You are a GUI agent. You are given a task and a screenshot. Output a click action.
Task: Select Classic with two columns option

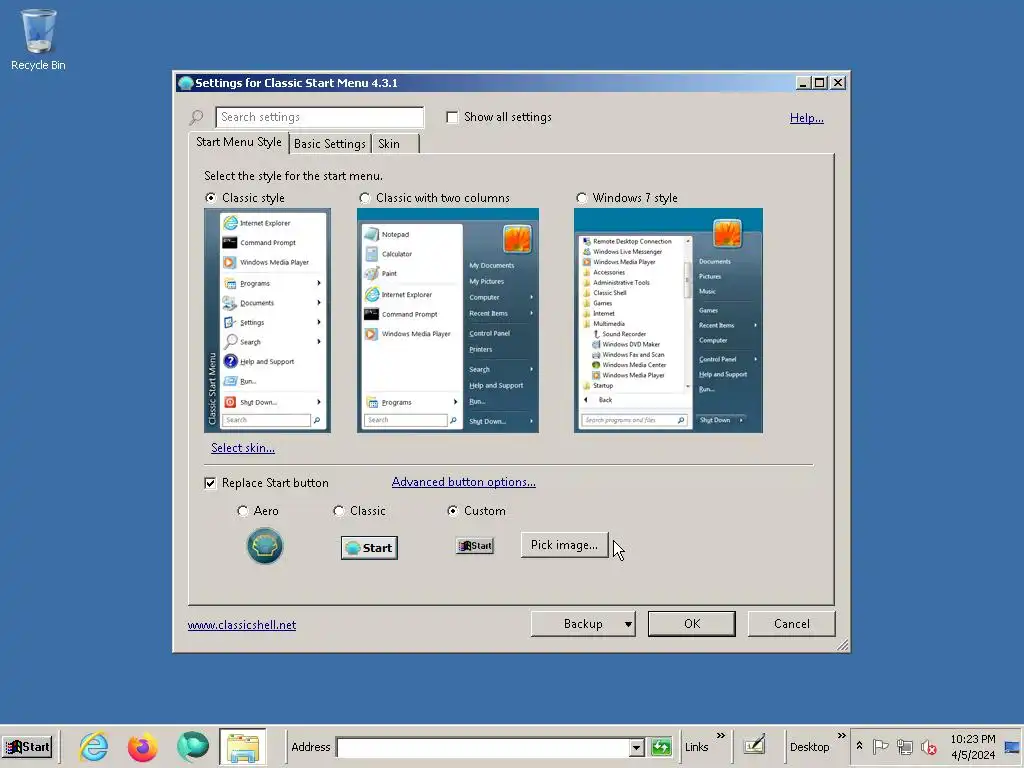364,198
